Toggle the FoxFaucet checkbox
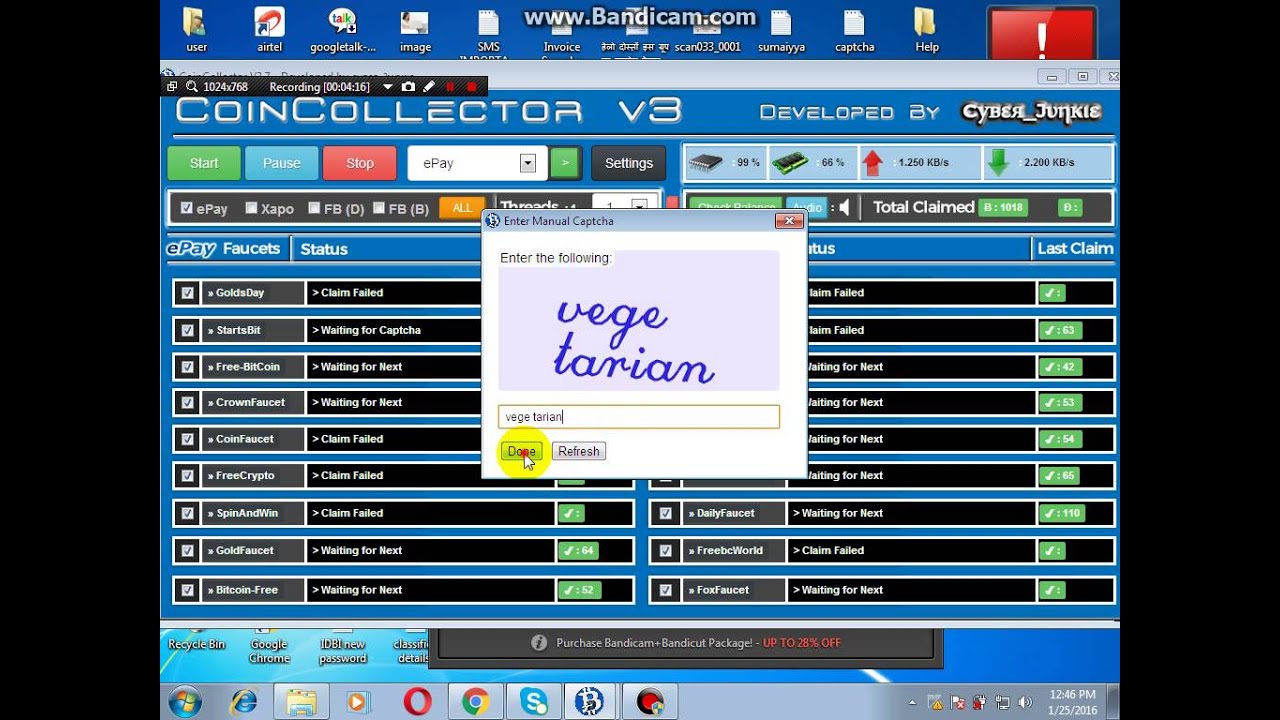The width and height of the screenshot is (1280, 720). coord(665,590)
